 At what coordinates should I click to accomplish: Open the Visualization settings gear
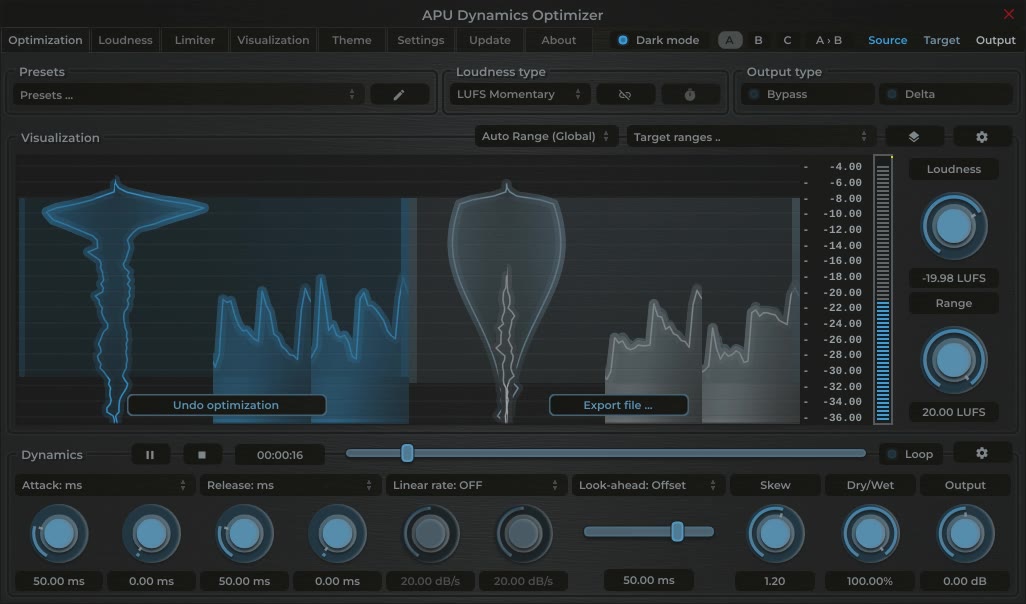(982, 135)
